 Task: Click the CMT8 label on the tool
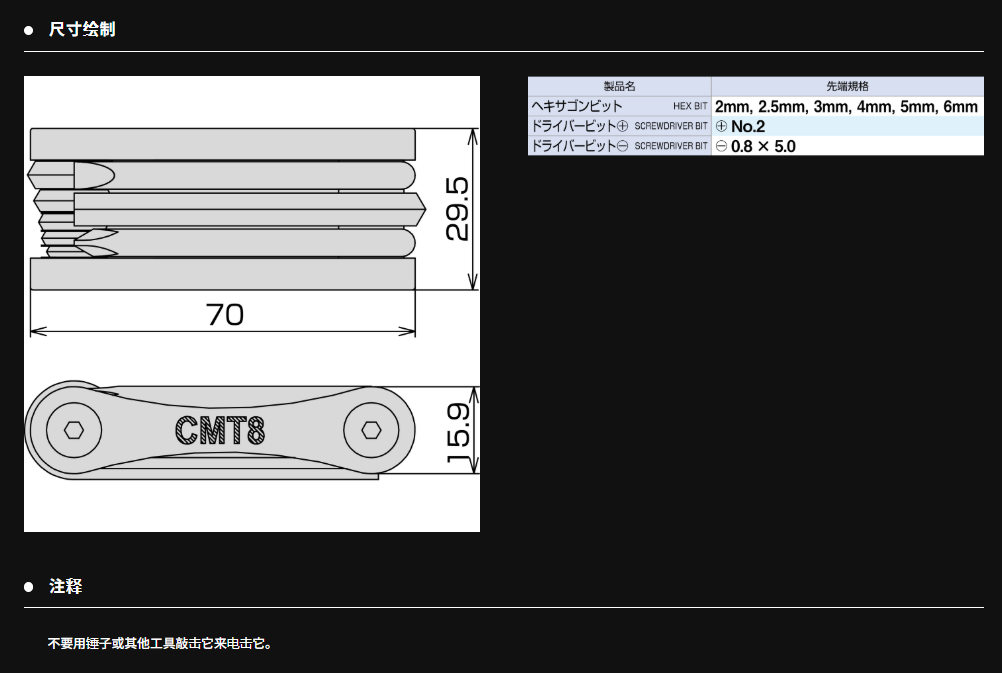click(220, 431)
